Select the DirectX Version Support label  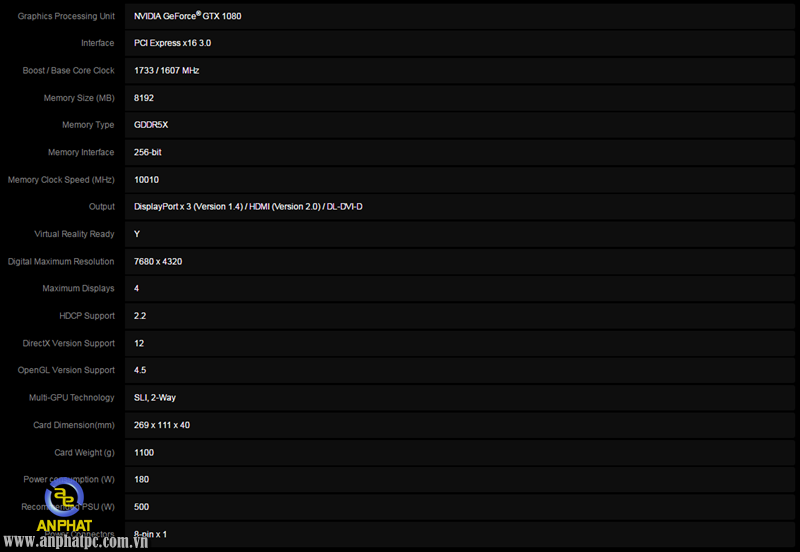coord(69,343)
